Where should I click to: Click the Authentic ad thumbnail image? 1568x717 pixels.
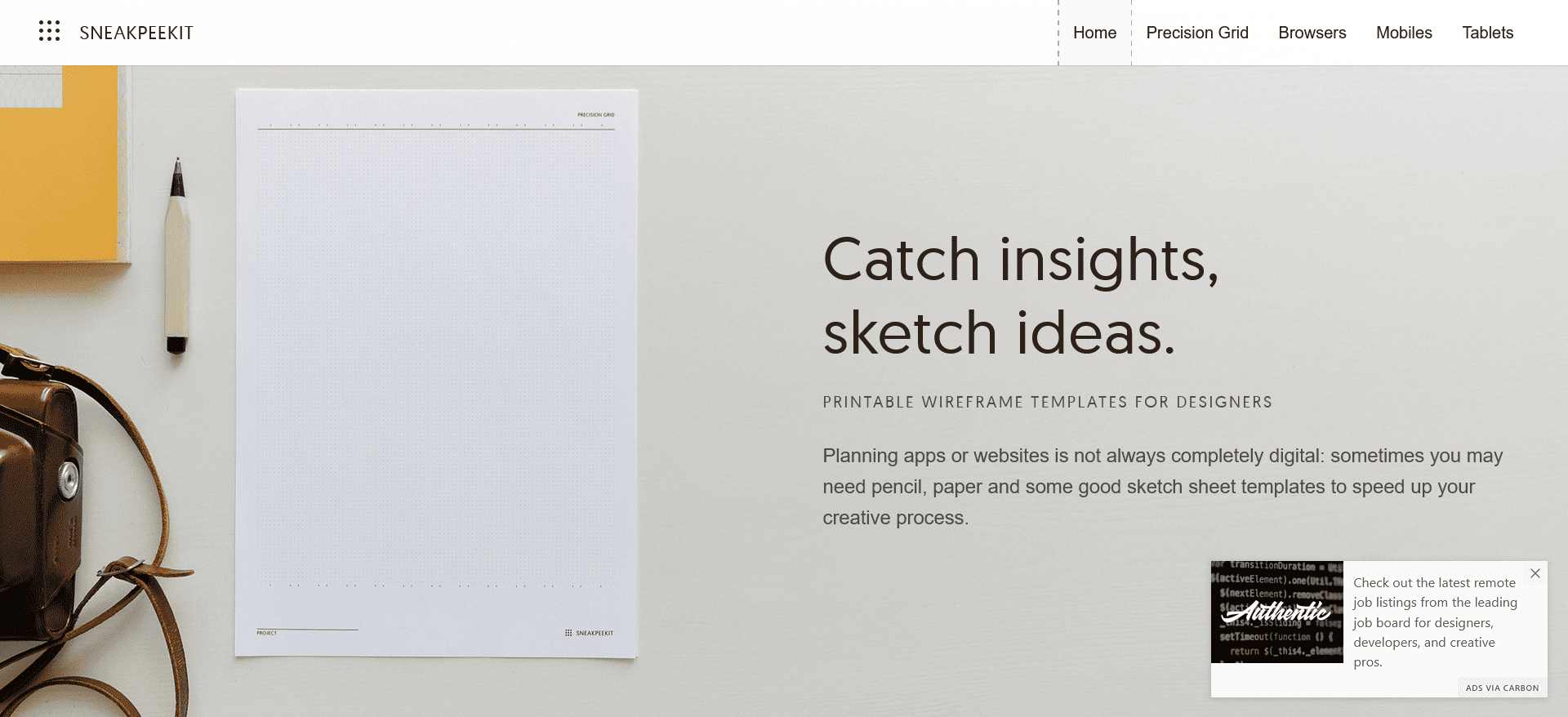click(1276, 612)
